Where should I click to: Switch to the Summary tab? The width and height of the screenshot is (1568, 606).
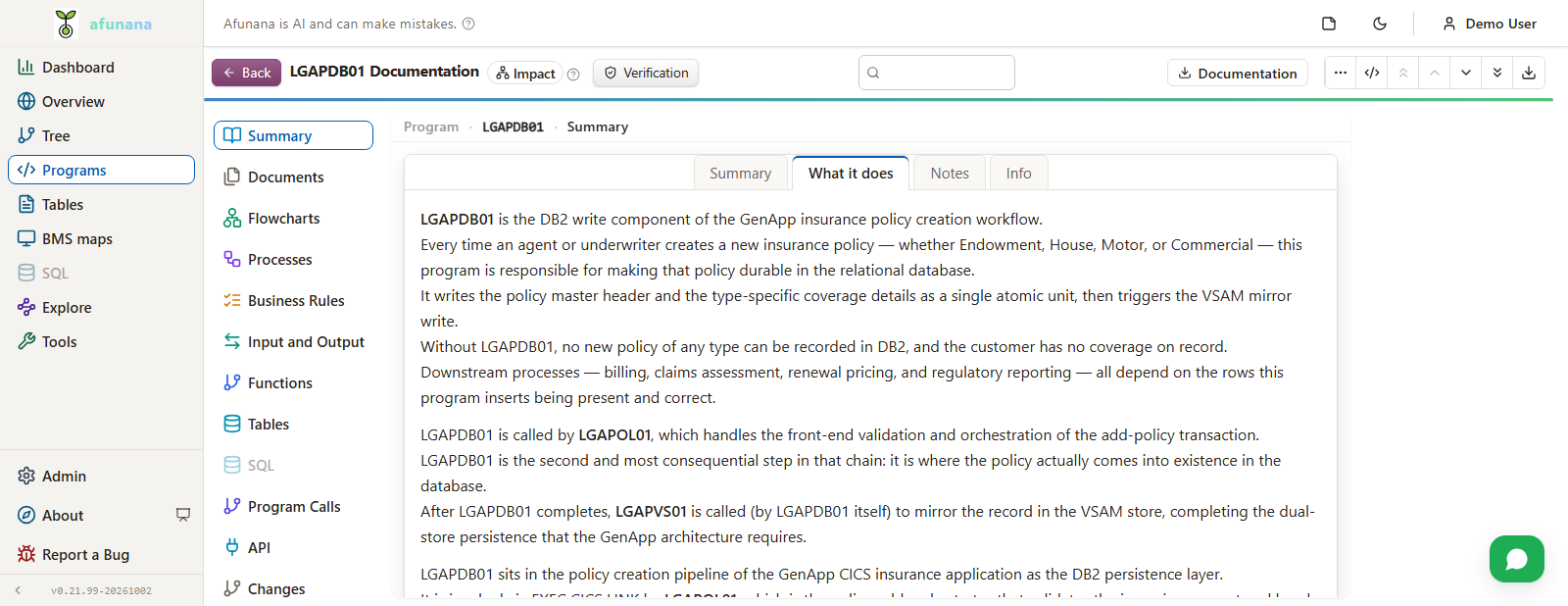click(x=740, y=173)
